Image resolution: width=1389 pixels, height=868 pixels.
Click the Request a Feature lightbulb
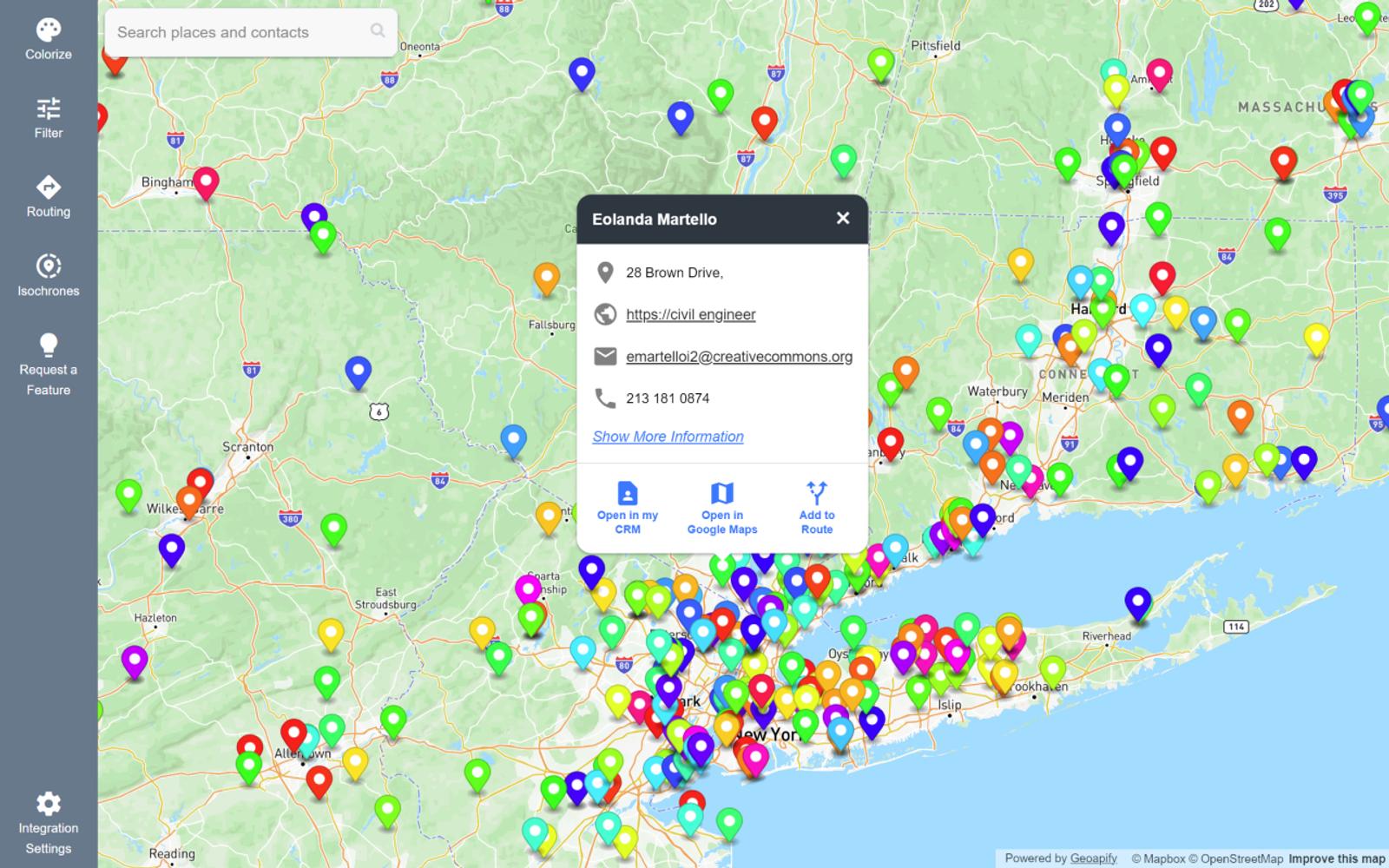49,365
